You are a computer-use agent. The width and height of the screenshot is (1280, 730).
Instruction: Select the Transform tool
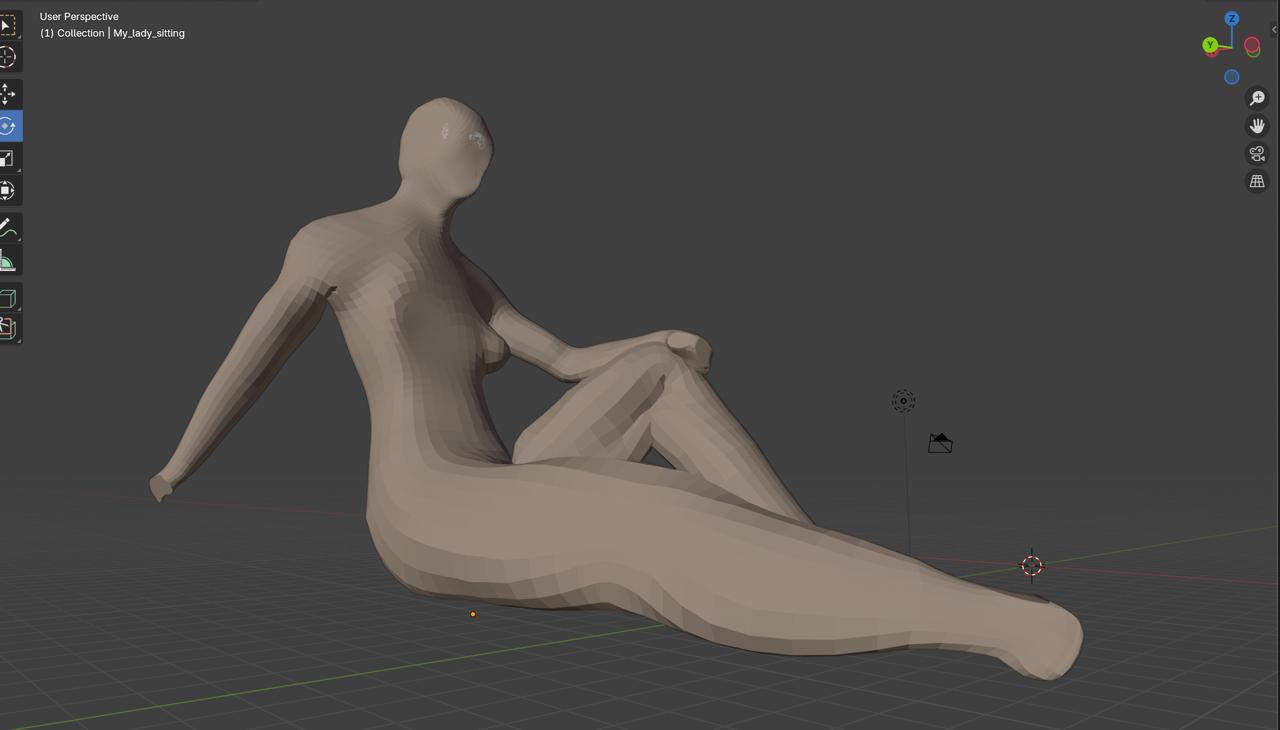(8, 190)
